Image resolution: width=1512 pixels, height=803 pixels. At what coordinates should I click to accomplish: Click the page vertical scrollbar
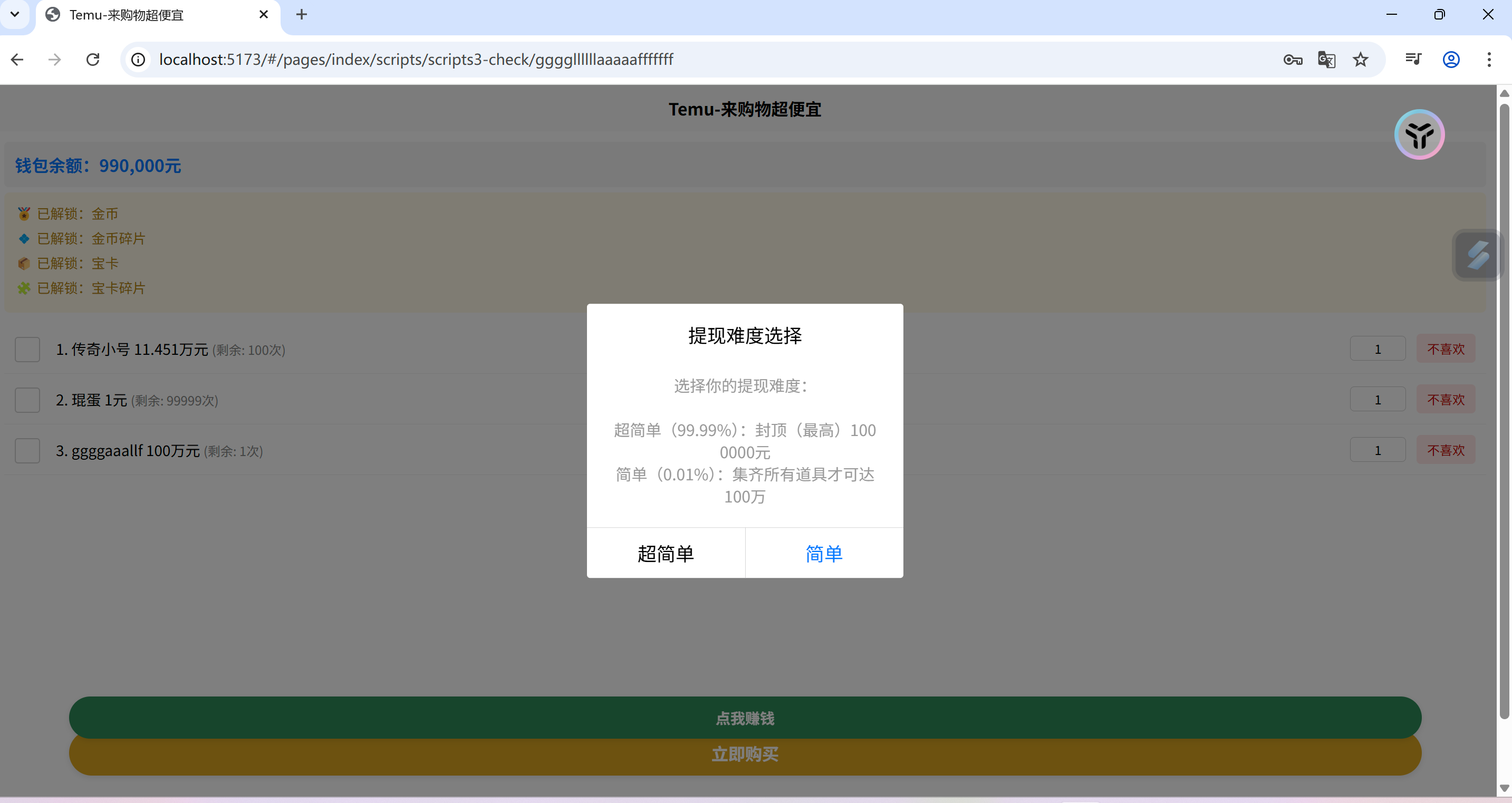[1504, 411]
